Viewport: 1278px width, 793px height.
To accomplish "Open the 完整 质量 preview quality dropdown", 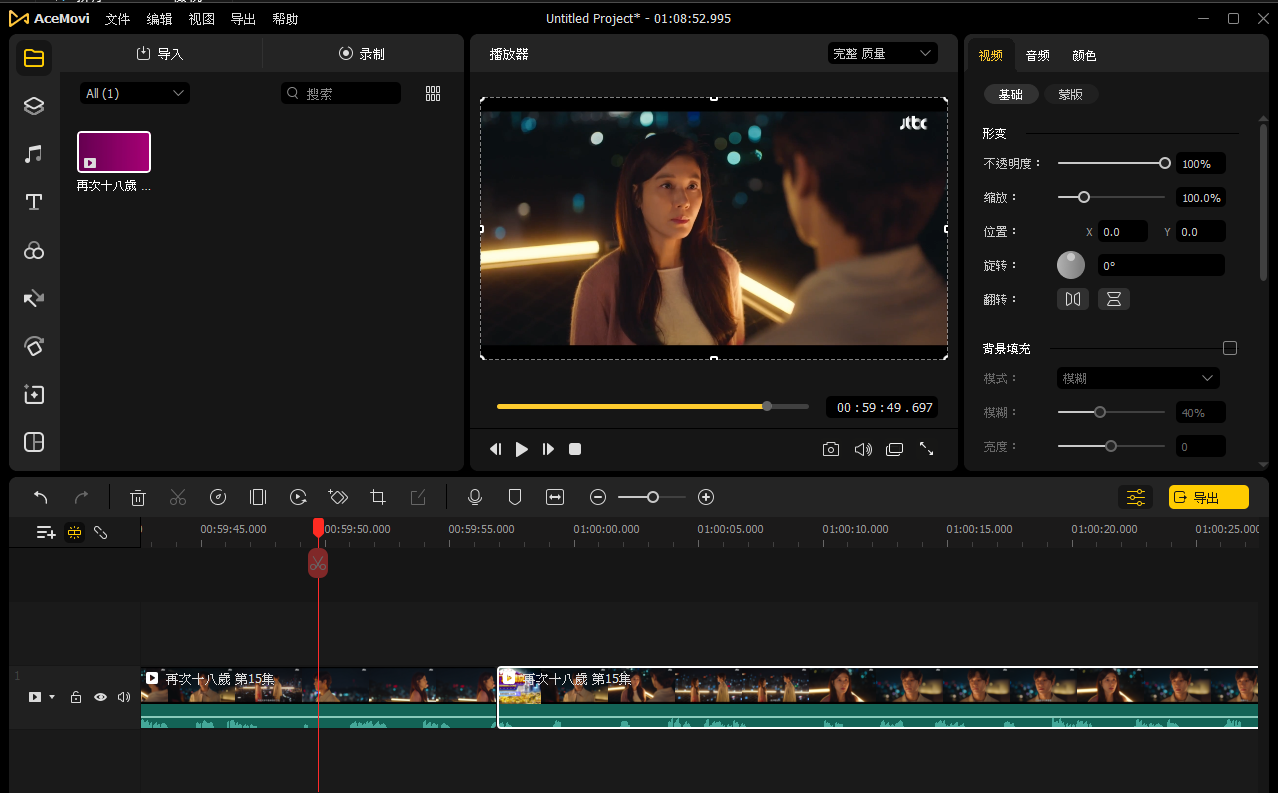I will (x=883, y=53).
